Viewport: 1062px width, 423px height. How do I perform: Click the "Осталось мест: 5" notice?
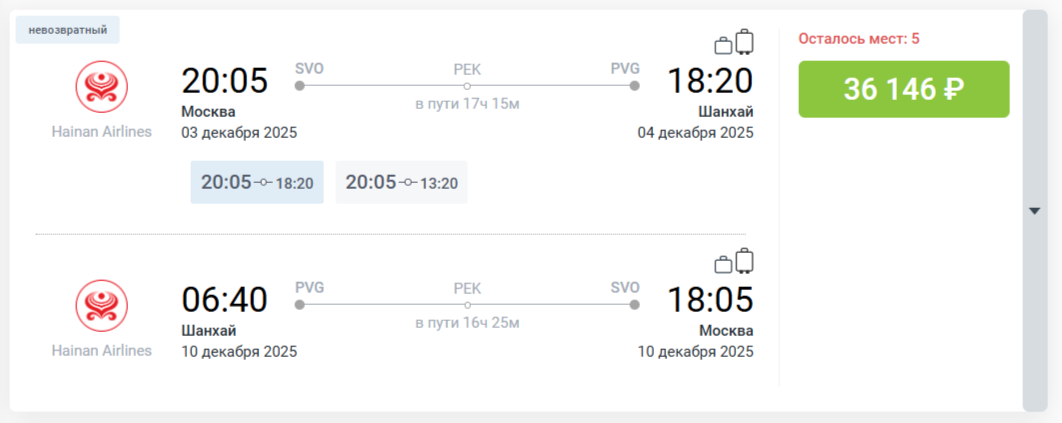(858, 39)
